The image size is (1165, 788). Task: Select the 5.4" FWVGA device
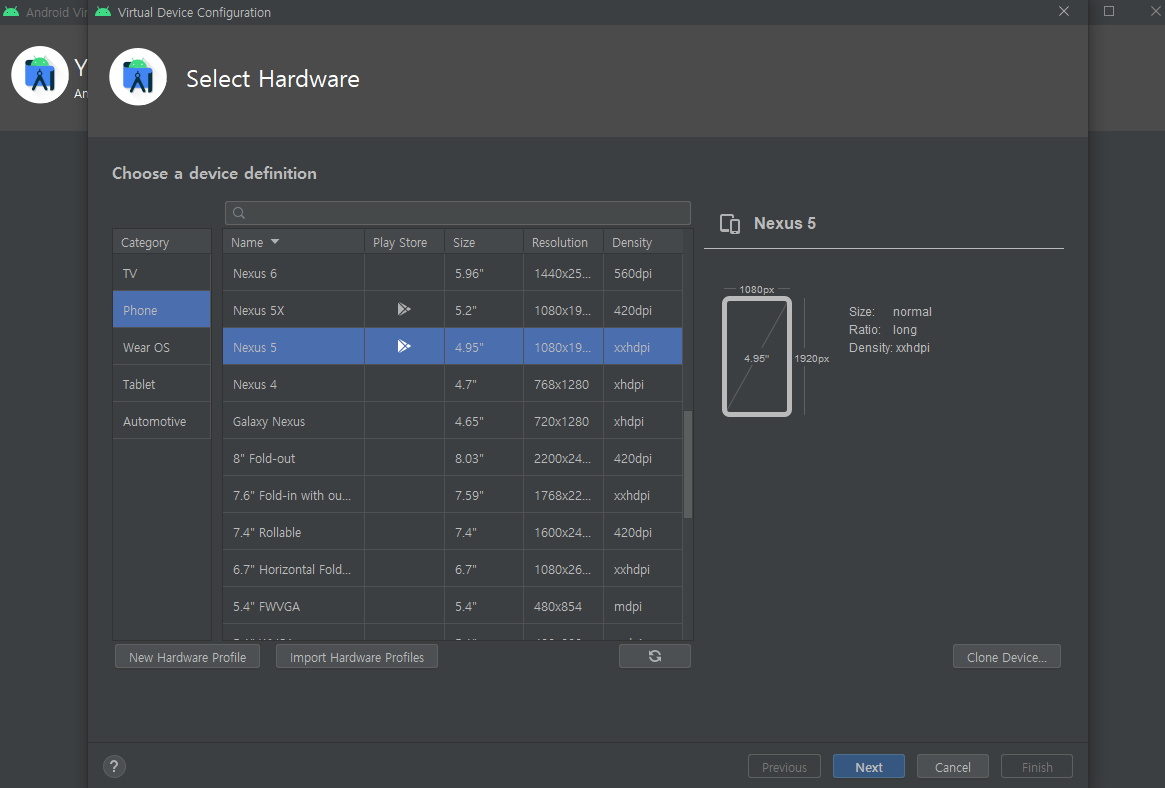click(452, 606)
